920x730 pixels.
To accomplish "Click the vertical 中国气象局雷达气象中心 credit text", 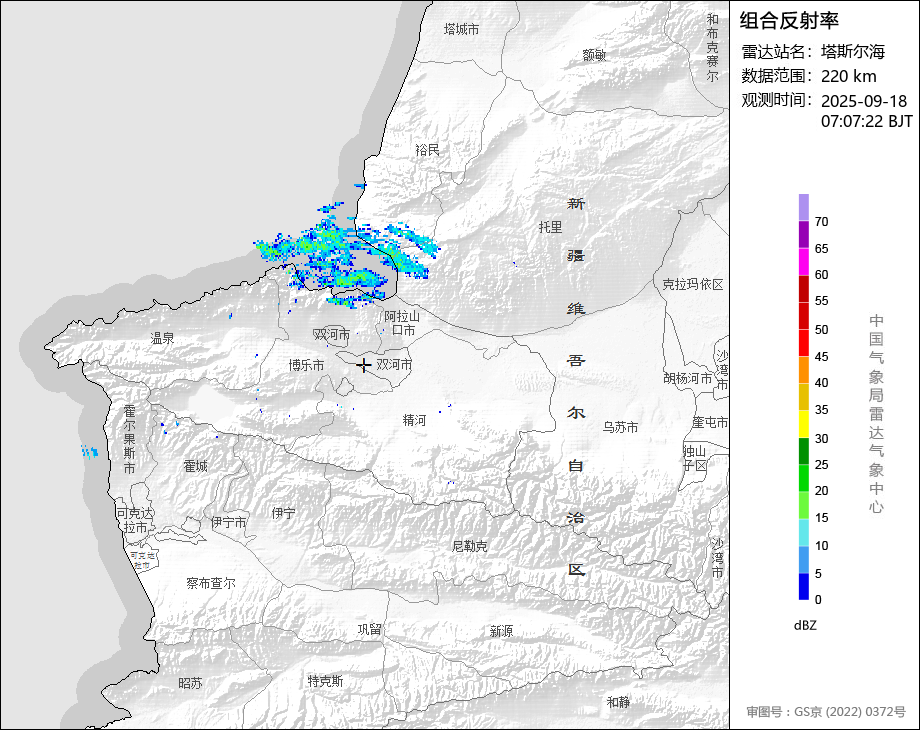I will pos(876,414).
